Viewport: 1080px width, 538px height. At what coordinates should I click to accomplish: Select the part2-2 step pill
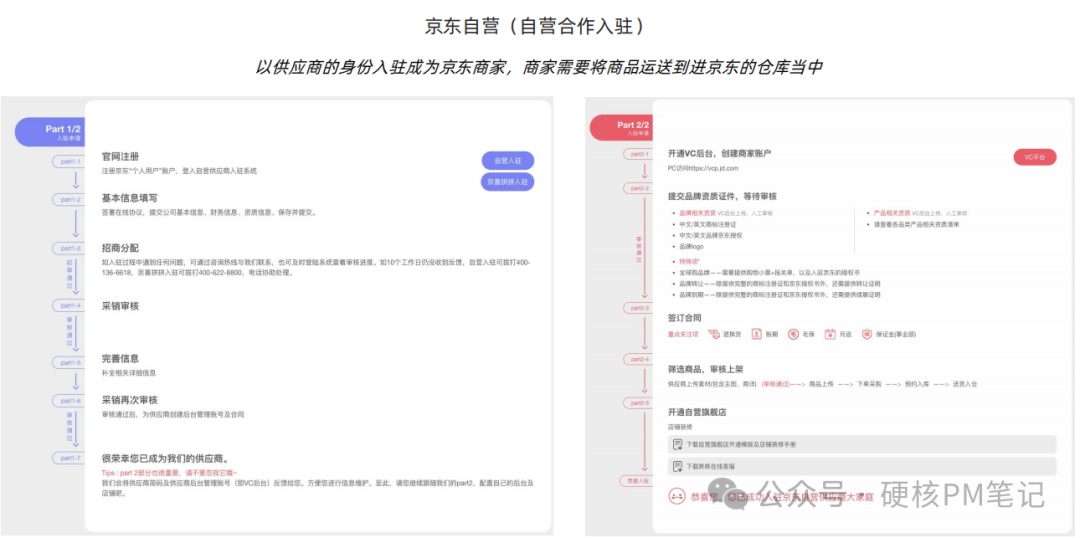click(639, 188)
